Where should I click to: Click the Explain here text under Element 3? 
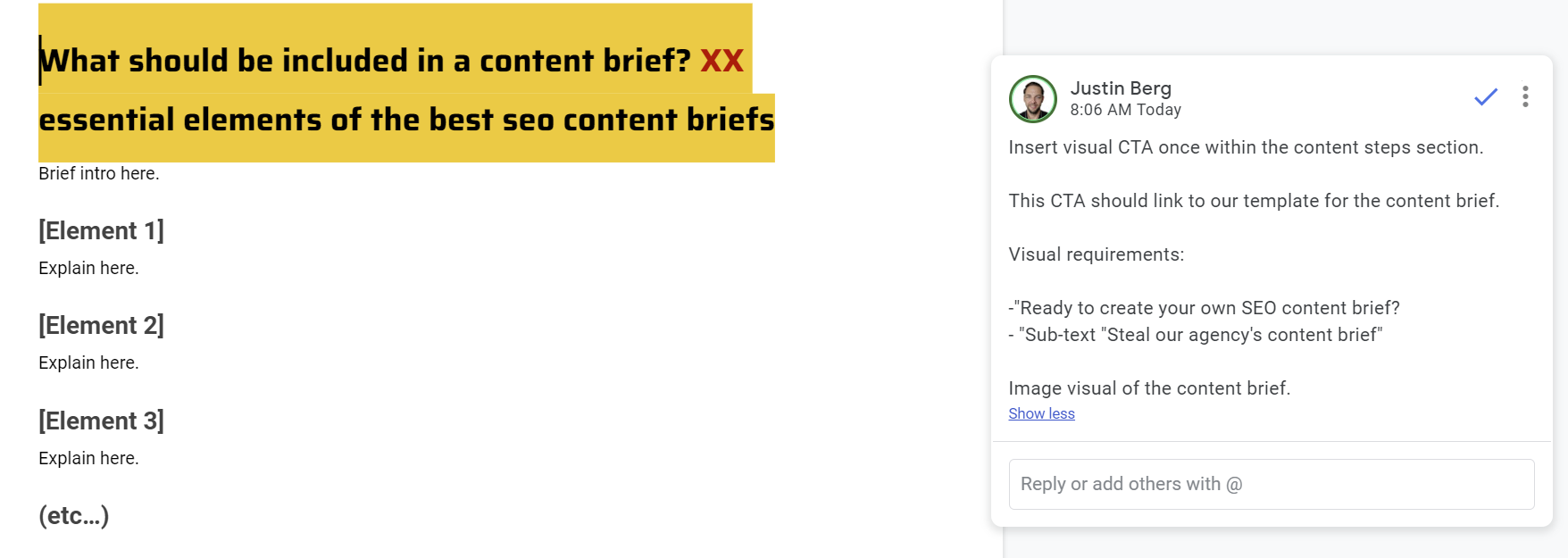click(x=88, y=458)
